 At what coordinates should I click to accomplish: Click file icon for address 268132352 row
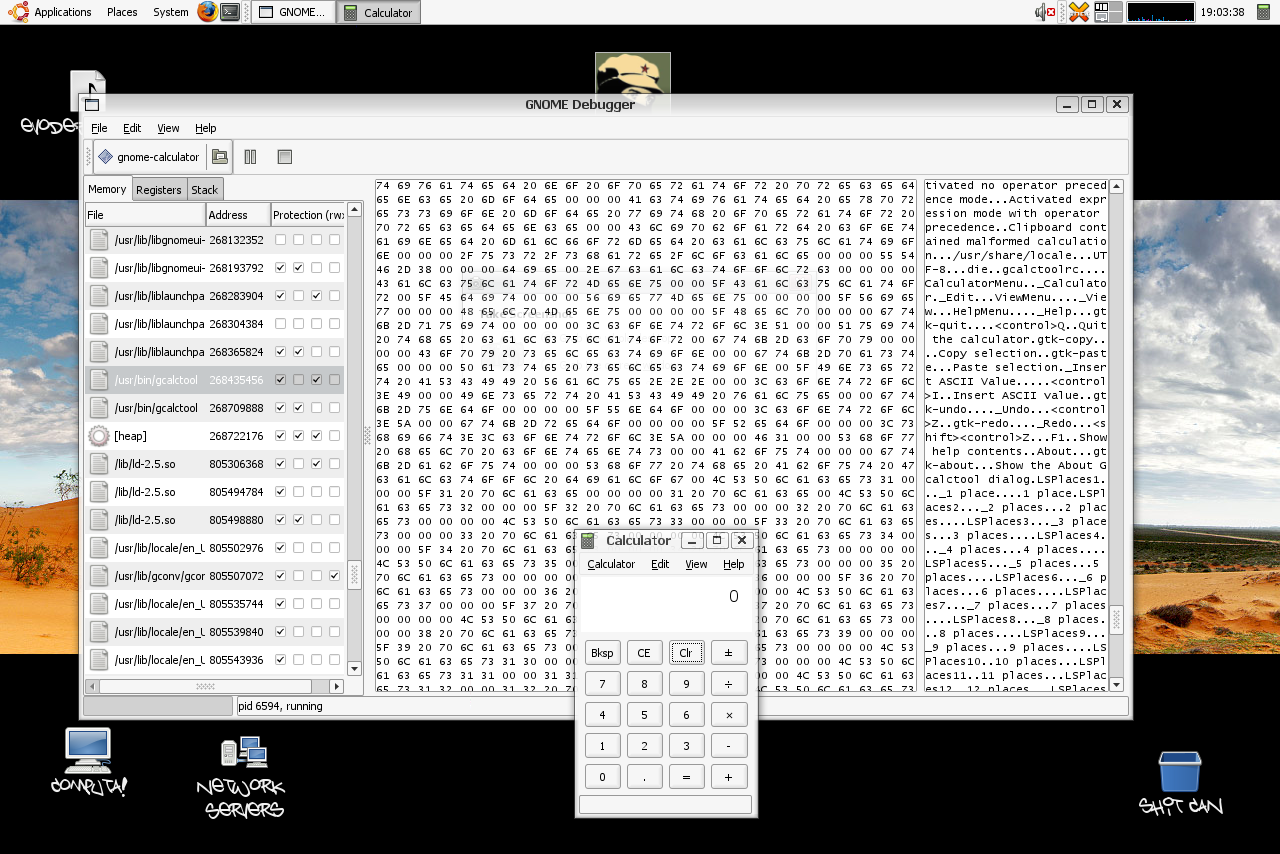pos(98,240)
